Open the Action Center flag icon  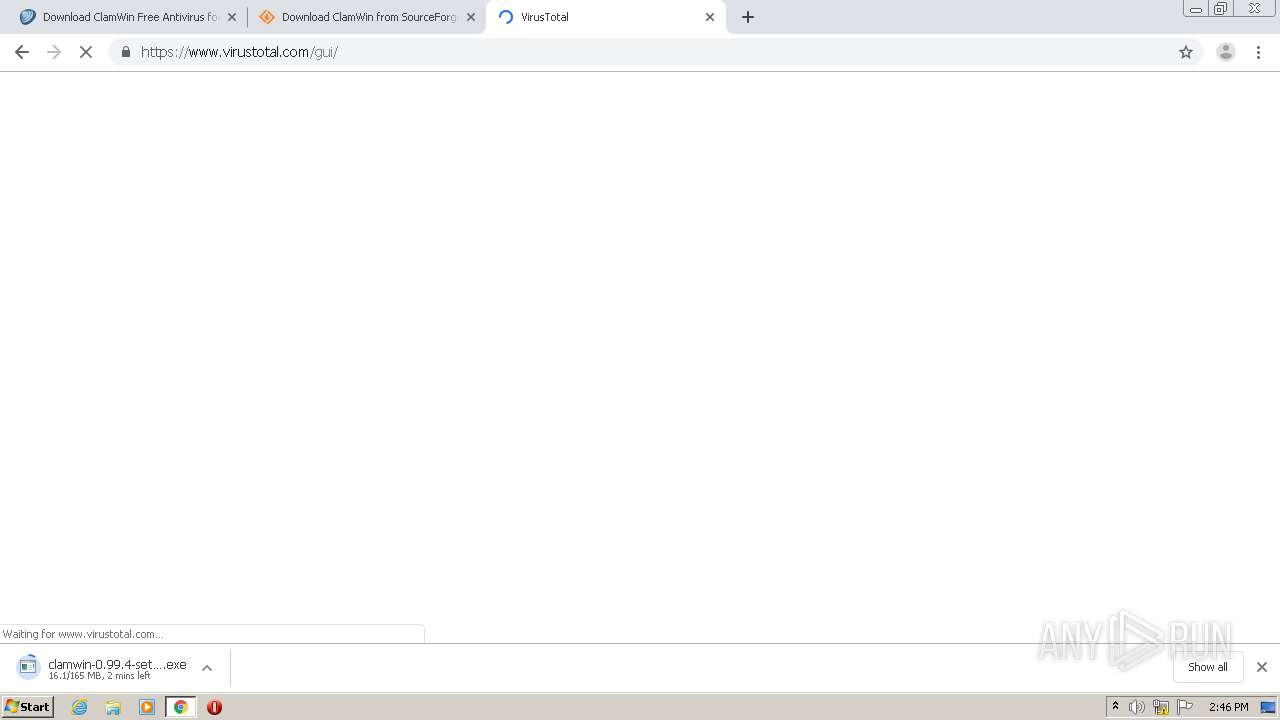click(x=1185, y=707)
